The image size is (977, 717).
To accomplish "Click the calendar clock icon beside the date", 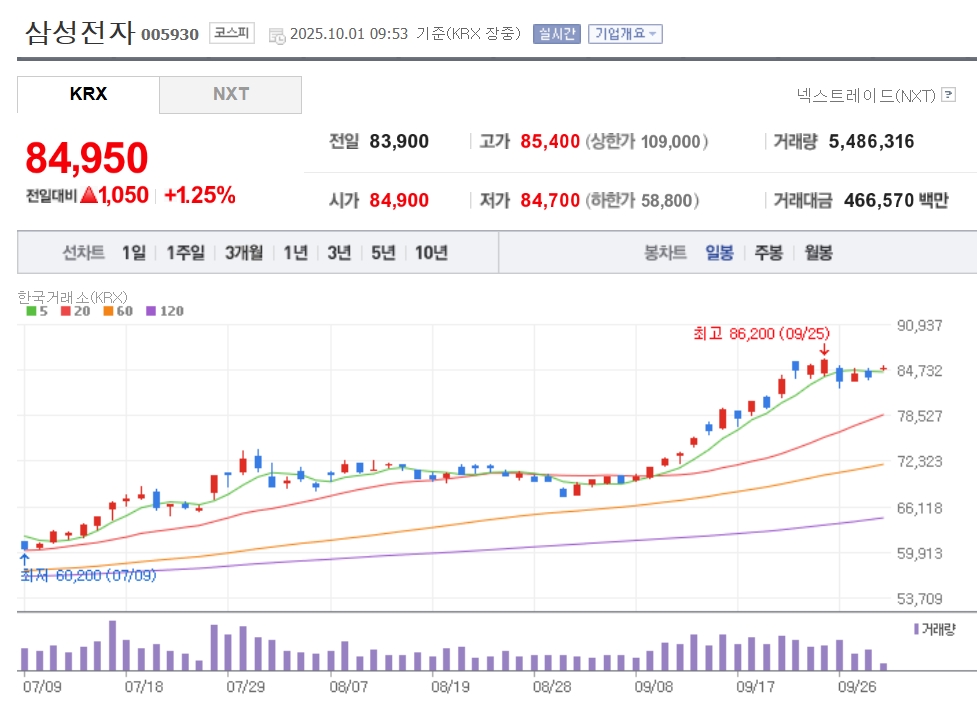I will (277, 35).
